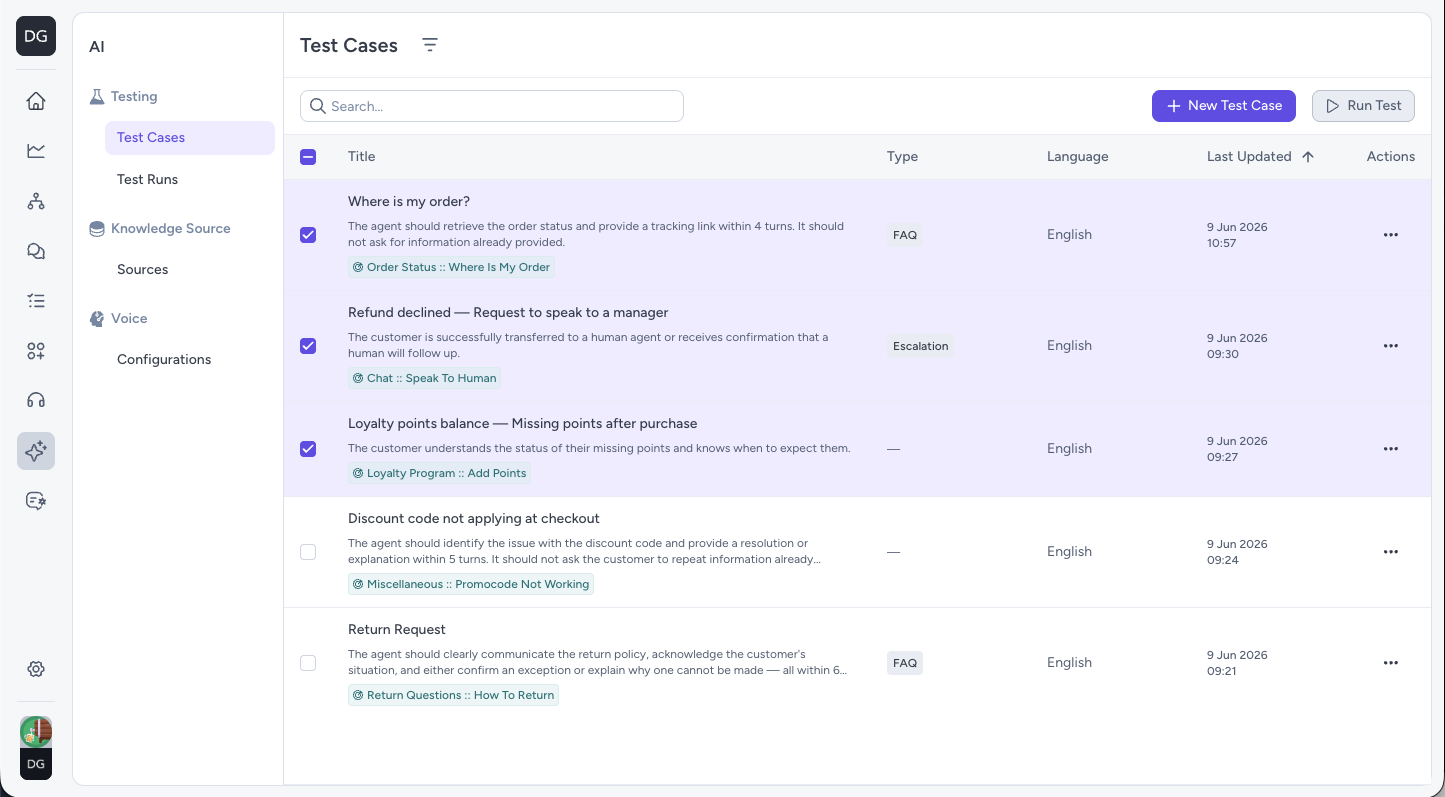The image size is (1445, 797).
Task: Click the Last Updated column header text
Action: click(1249, 157)
